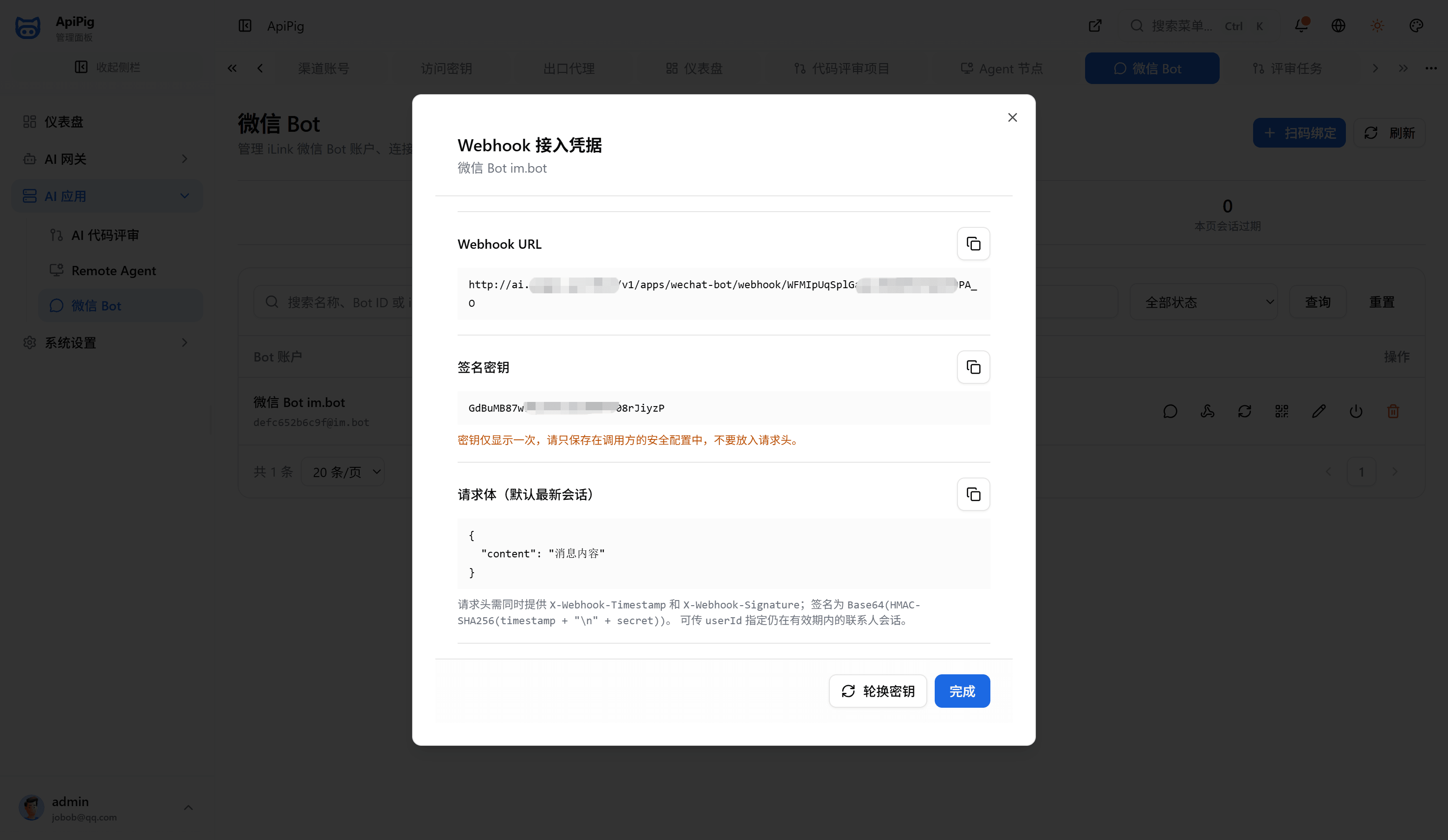Go to previous page arrow
The height and width of the screenshot is (840, 1448).
[1328, 472]
